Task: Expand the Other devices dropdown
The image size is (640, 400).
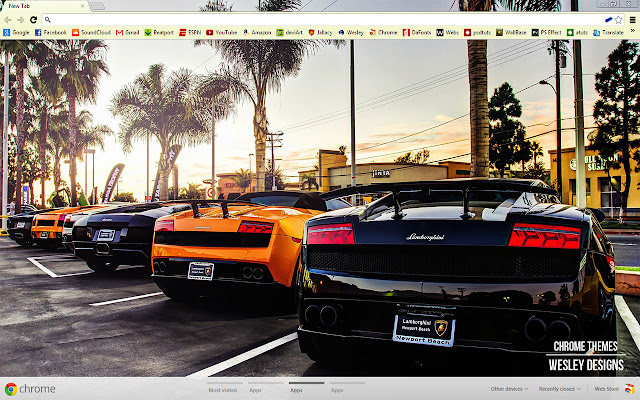Action: (509, 389)
